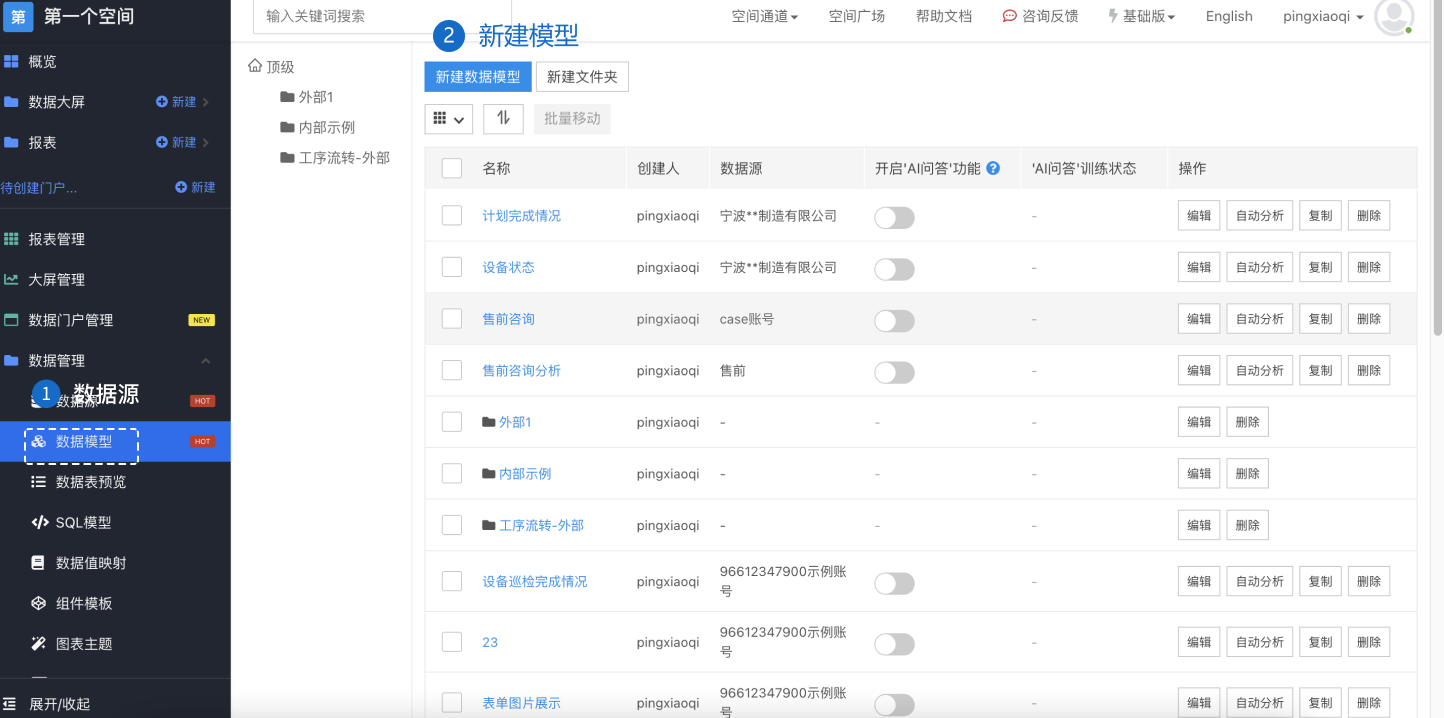
Task: Open the SQL模型 code icon item
Action: click(x=39, y=522)
